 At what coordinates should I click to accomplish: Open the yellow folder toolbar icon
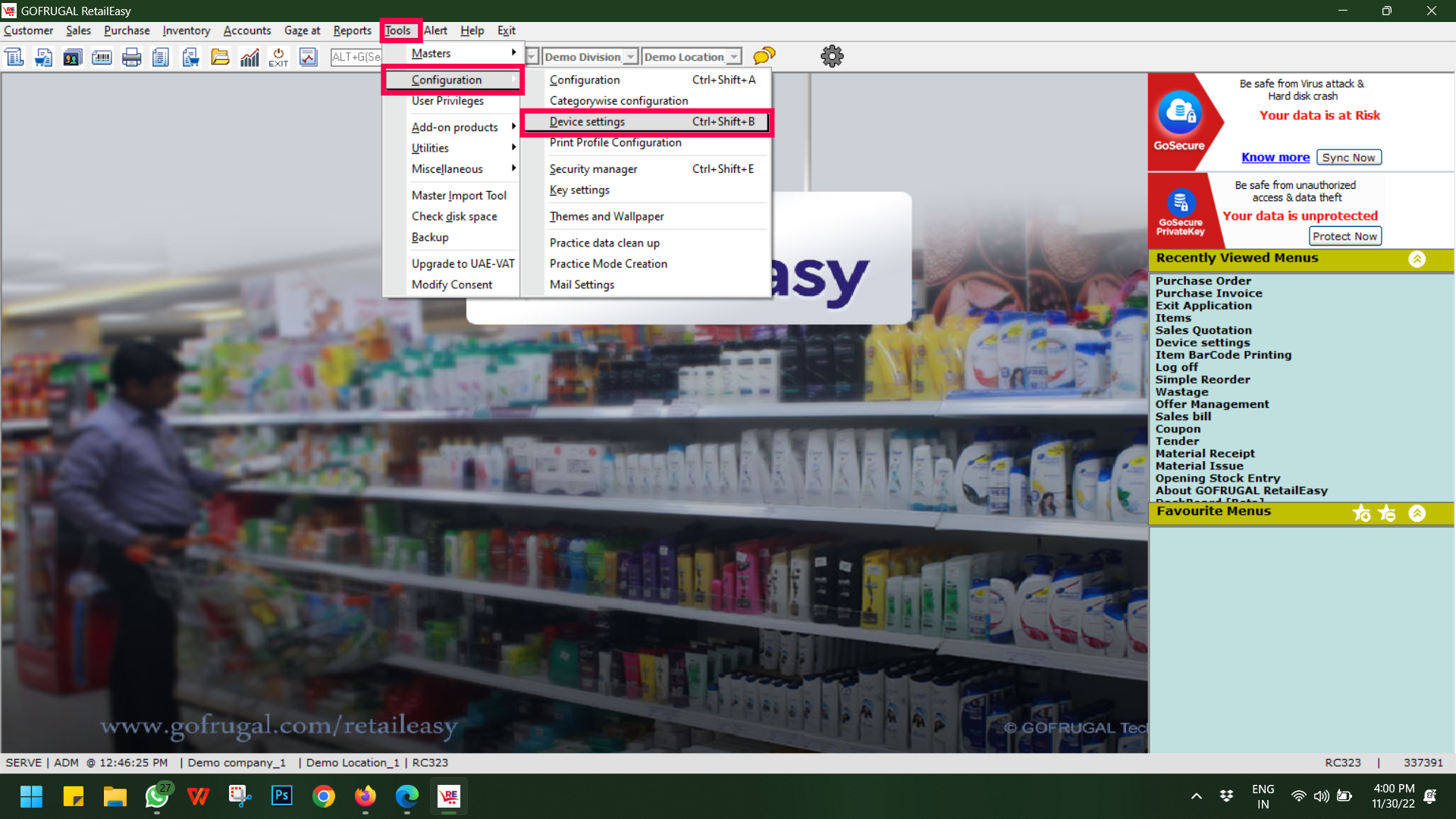pyautogui.click(x=220, y=57)
